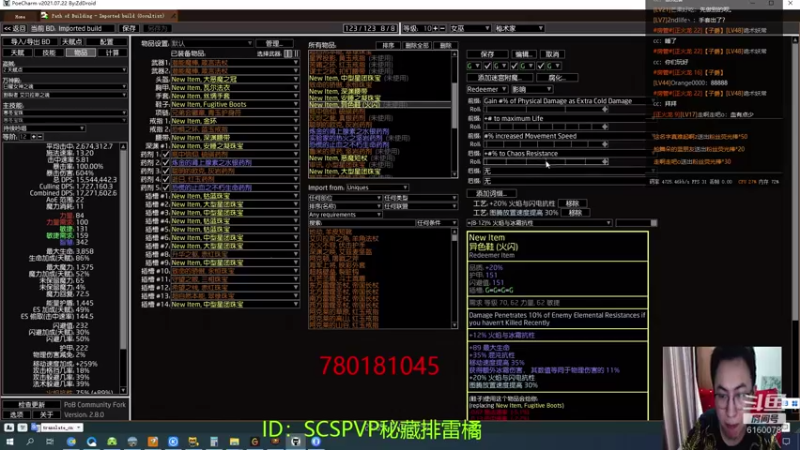This screenshot has width=800, height=450.
Task: Open Windows taskbar search
Action: (x=30, y=442)
